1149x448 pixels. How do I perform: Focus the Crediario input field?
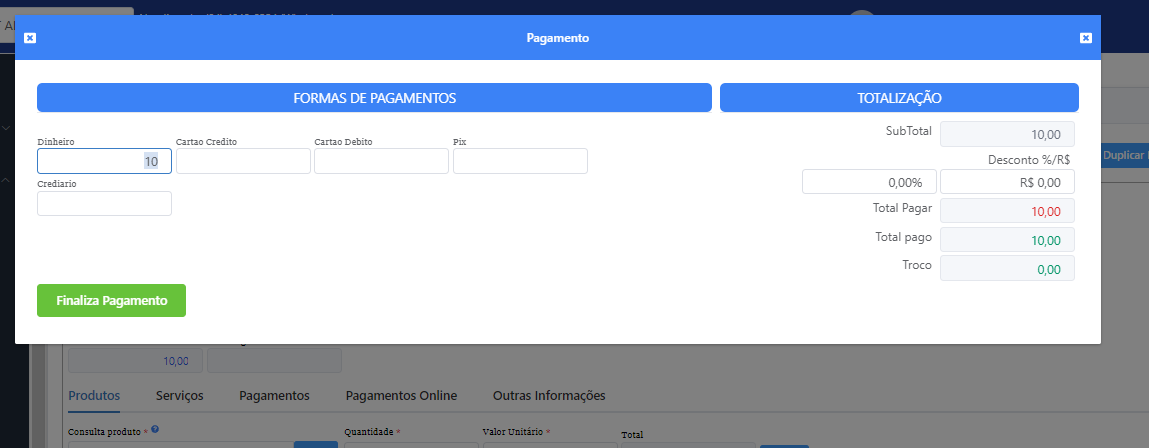pos(104,204)
